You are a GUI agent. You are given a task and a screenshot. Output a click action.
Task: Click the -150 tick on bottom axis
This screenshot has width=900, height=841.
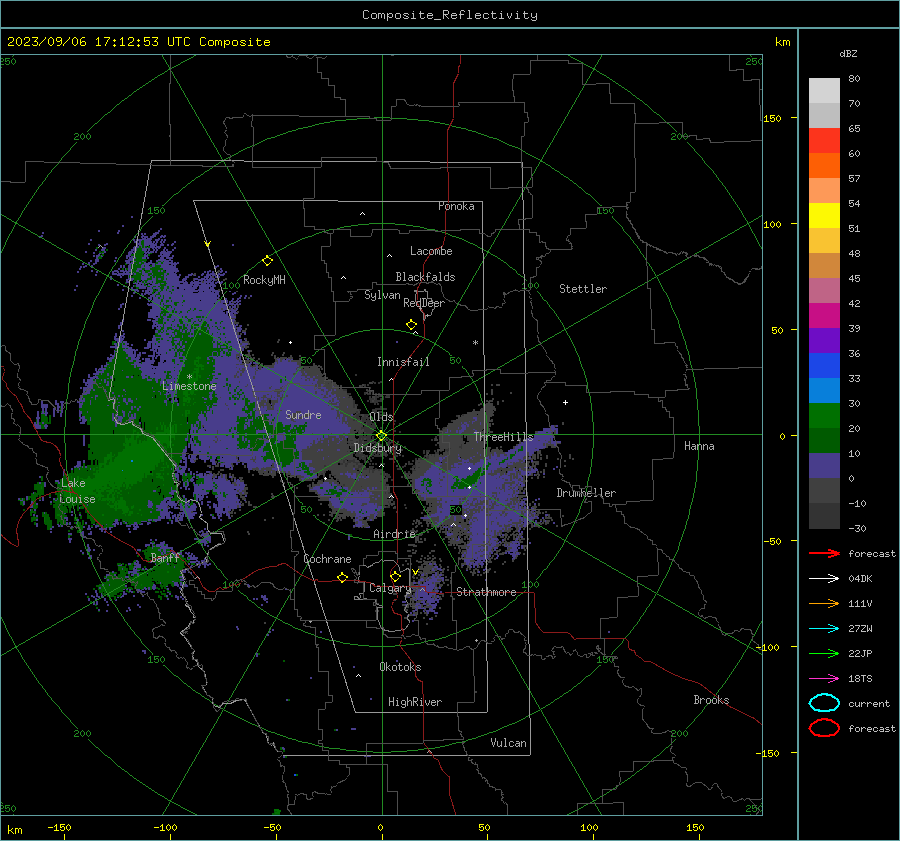click(59, 827)
